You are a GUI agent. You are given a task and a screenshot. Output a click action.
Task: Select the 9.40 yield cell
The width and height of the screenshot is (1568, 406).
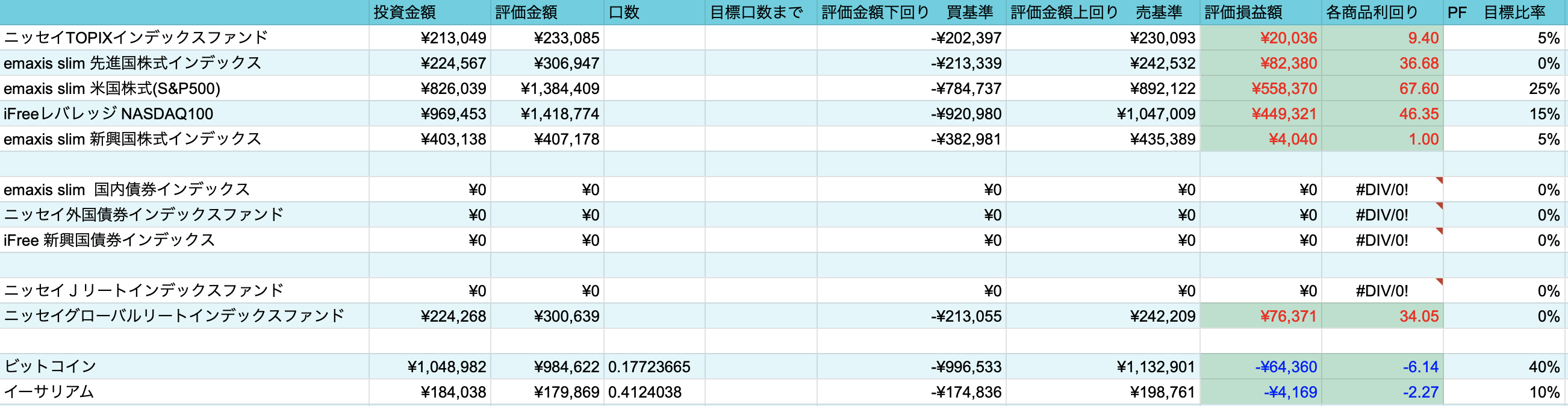(1383, 38)
